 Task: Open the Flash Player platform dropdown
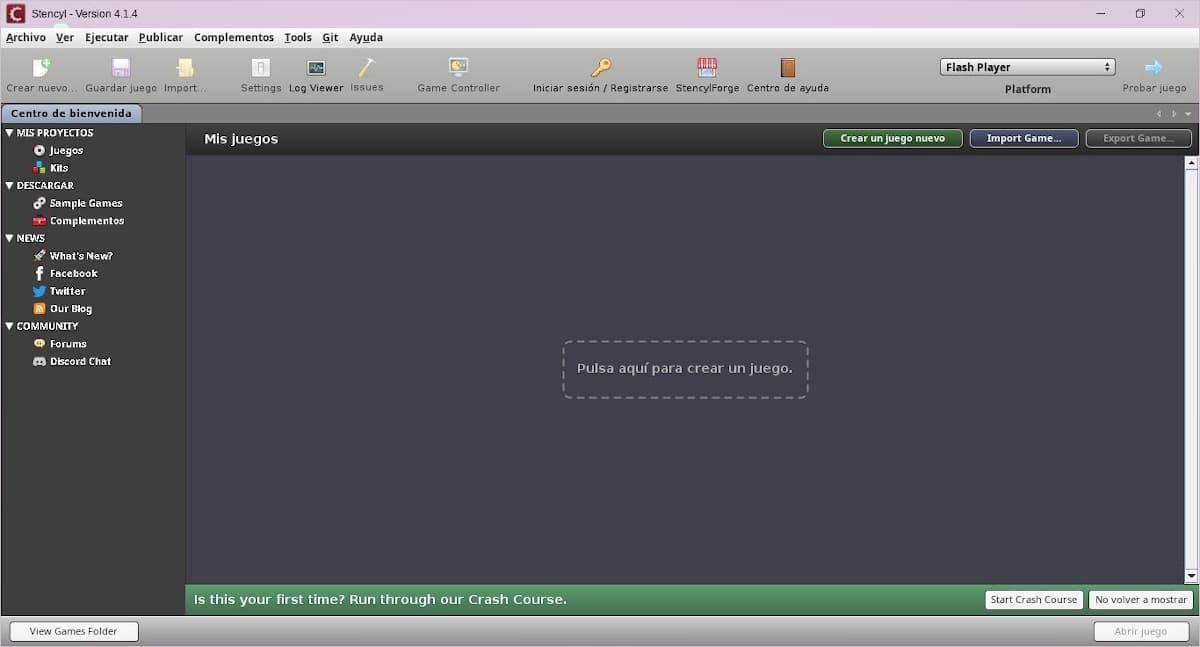1027,67
